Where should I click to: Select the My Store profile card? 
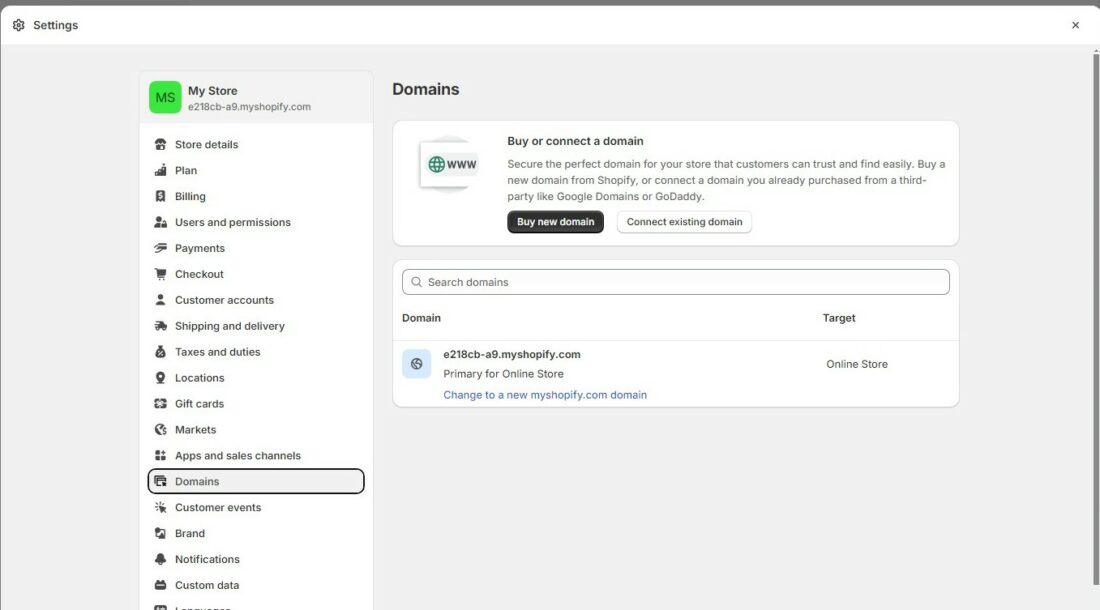coord(256,96)
